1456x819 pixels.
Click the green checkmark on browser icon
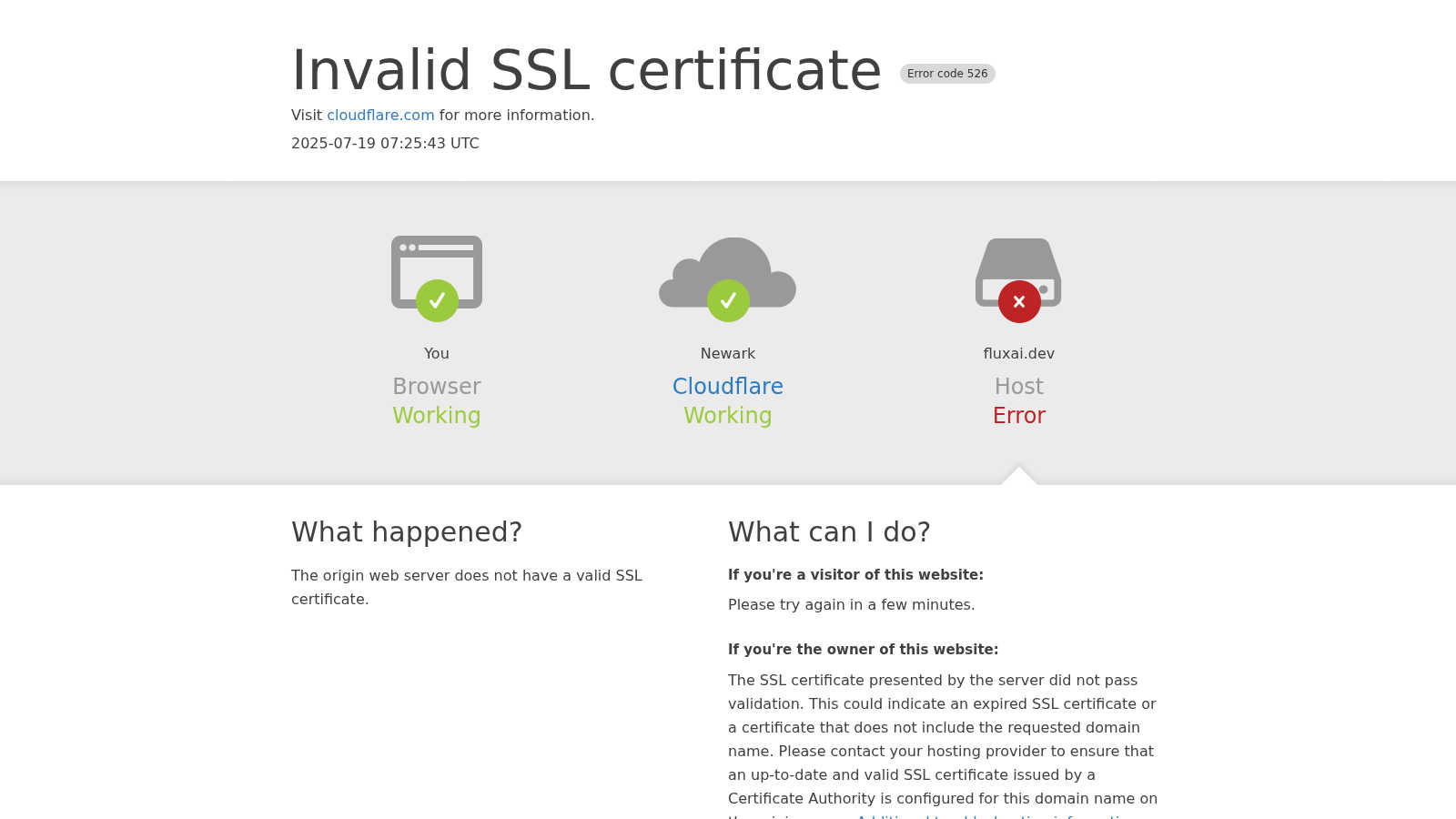[437, 300]
